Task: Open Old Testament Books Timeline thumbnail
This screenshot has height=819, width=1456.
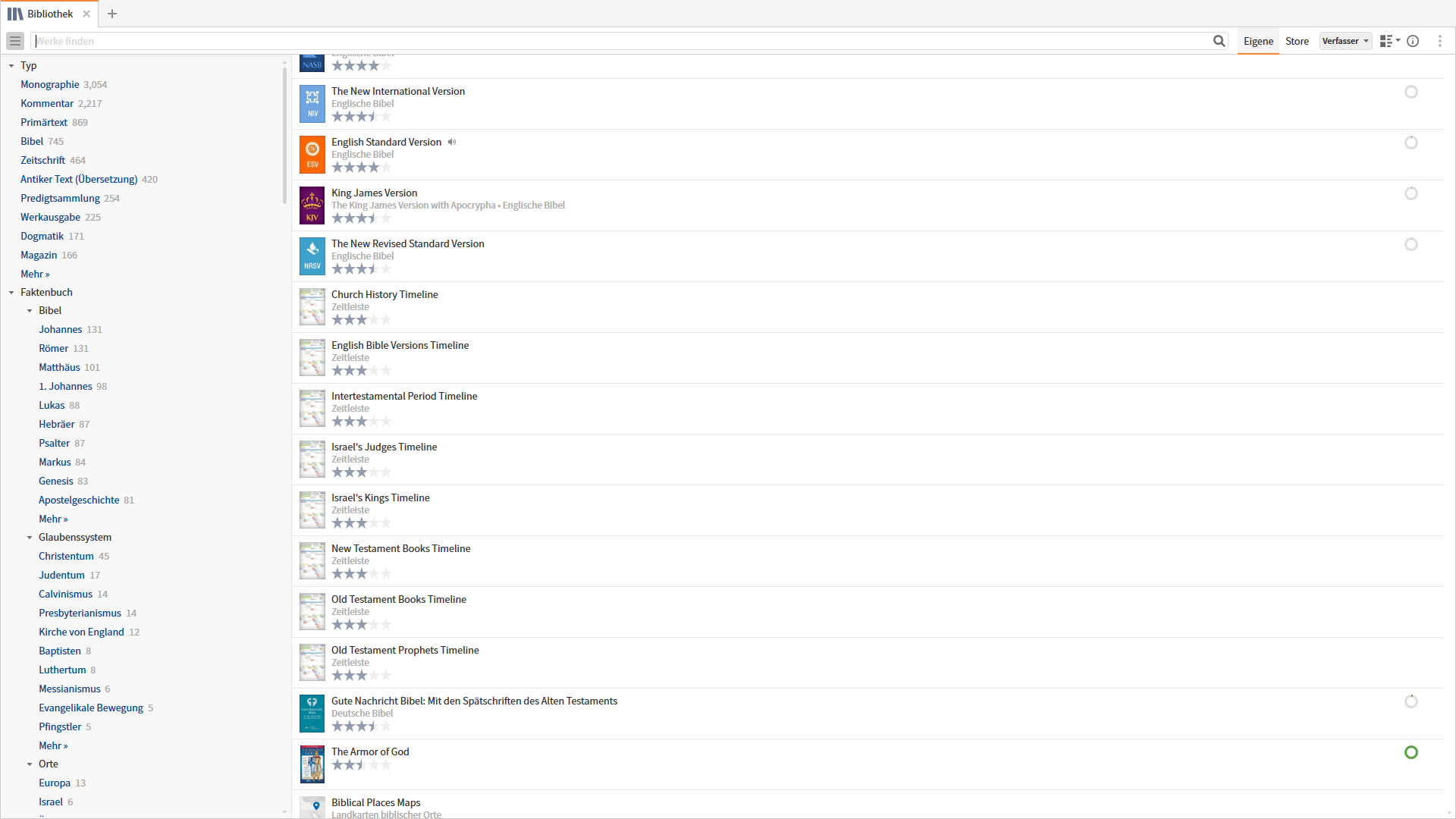Action: click(x=312, y=612)
